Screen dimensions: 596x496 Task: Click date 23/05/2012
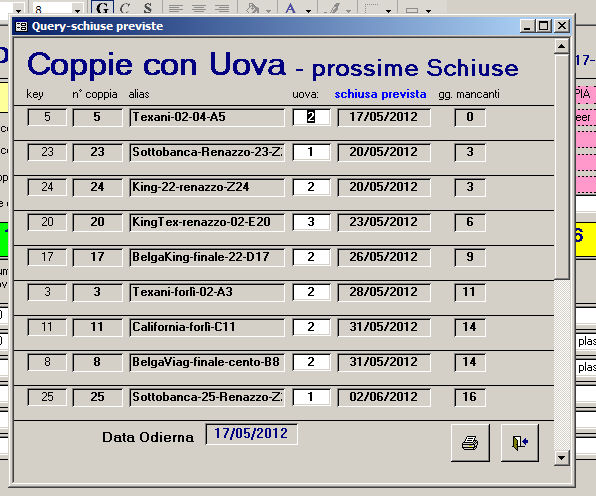point(384,222)
